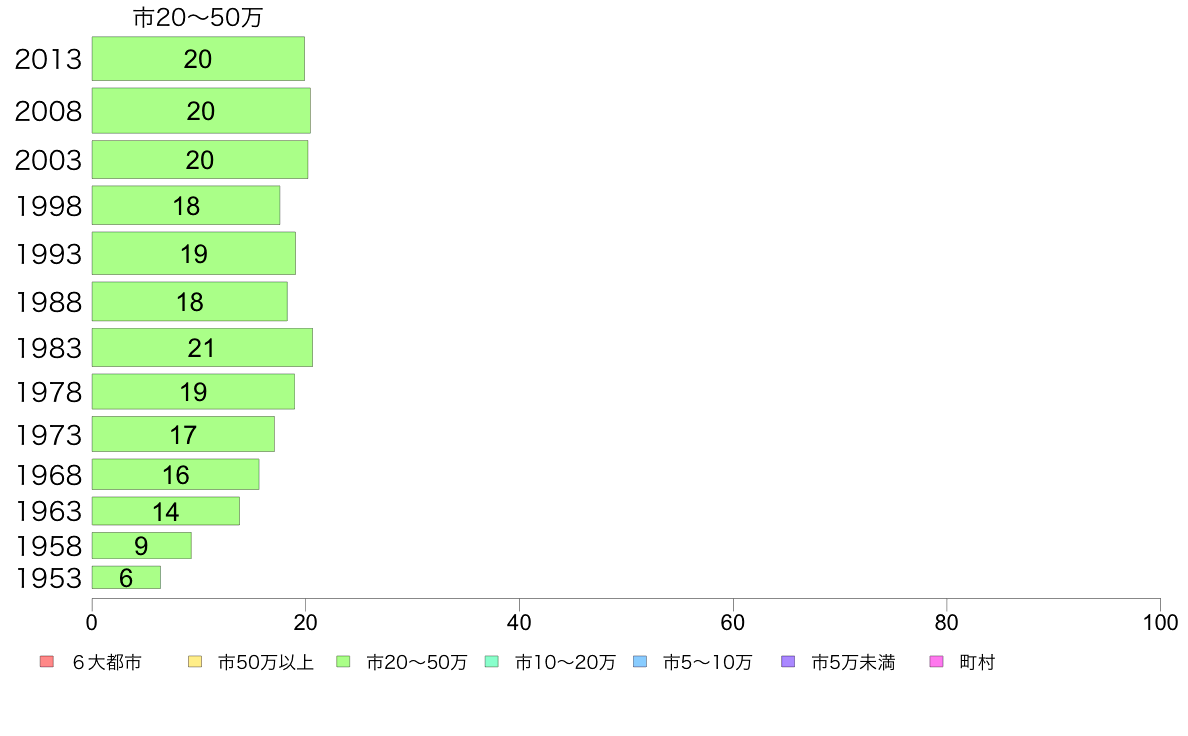Click the 1998 year axis label
Viewport: 1188px width, 736px height.
[x=48, y=207]
